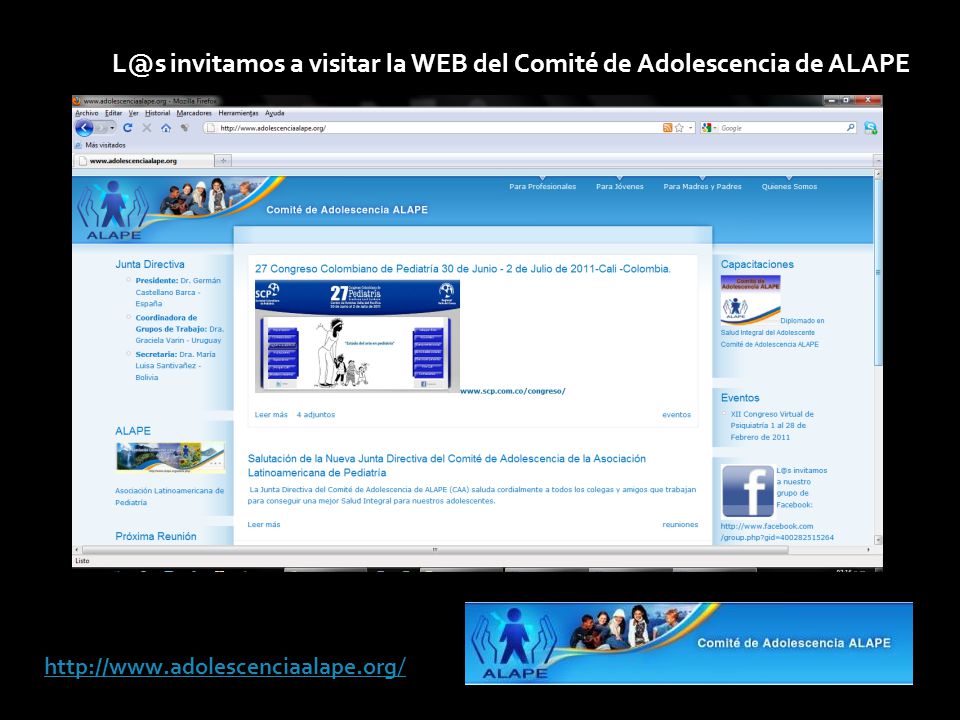The width and height of the screenshot is (960, 720).
Task: Follow the www.scp.com.co/congreso/ link
Action: tap(513, 391)
